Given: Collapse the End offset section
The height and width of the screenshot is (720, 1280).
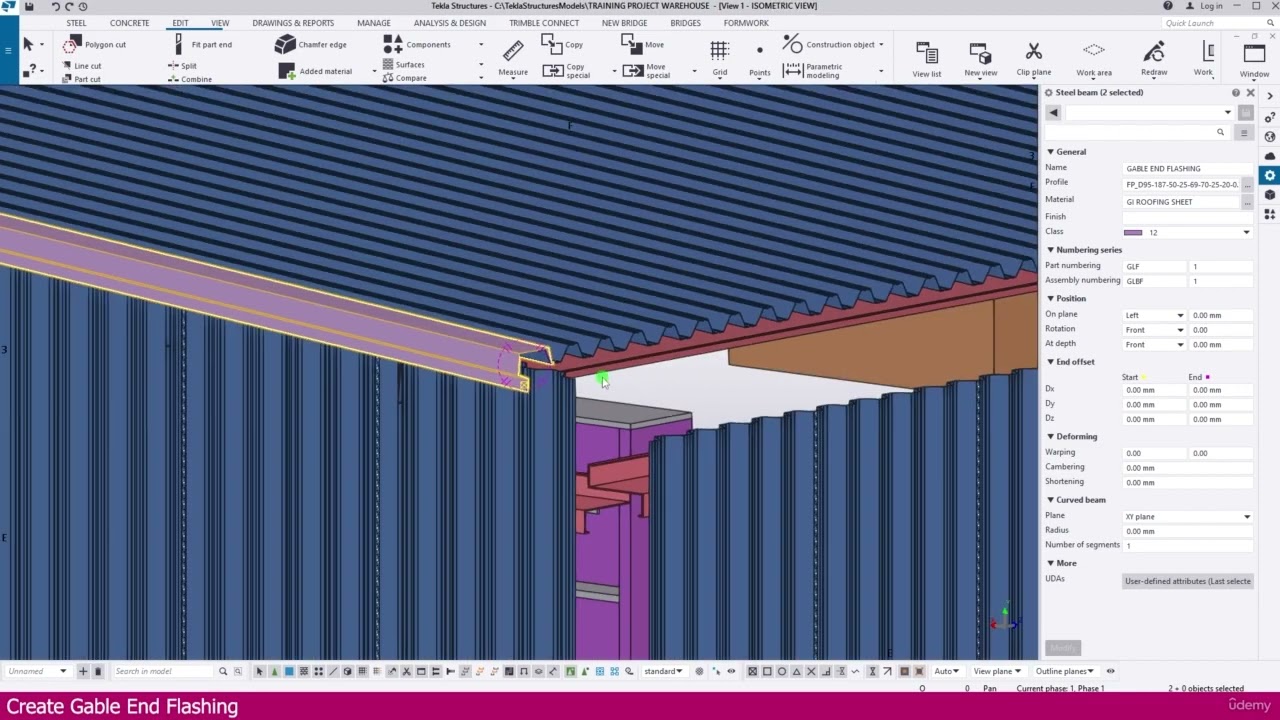Looking at the screenshot, I should pos(1051,362).
